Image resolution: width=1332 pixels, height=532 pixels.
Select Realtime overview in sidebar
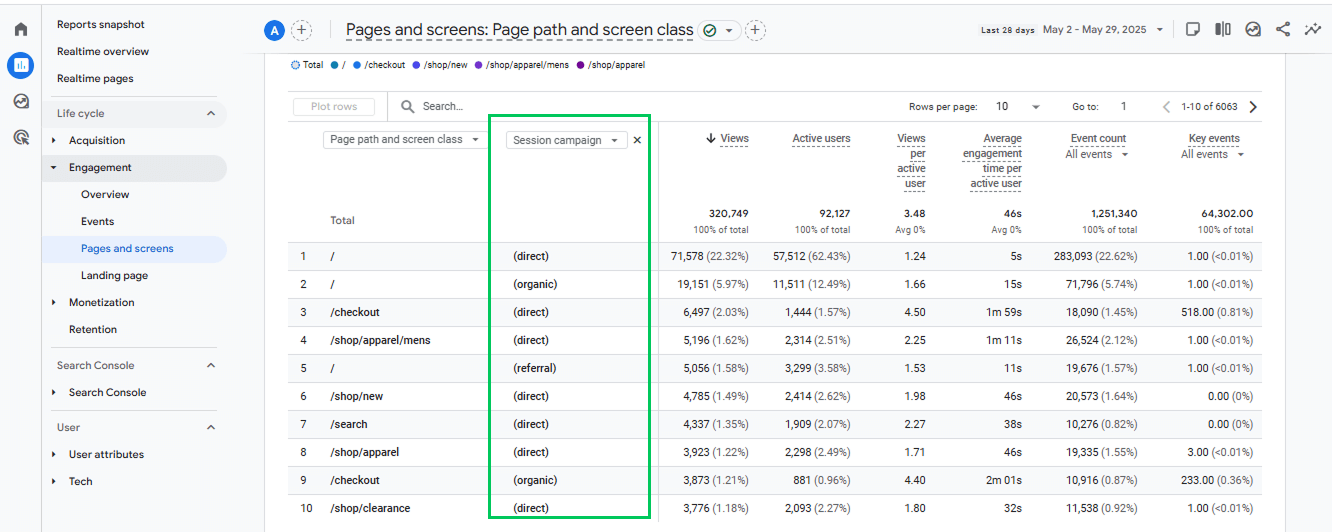(x=103, y=52)
